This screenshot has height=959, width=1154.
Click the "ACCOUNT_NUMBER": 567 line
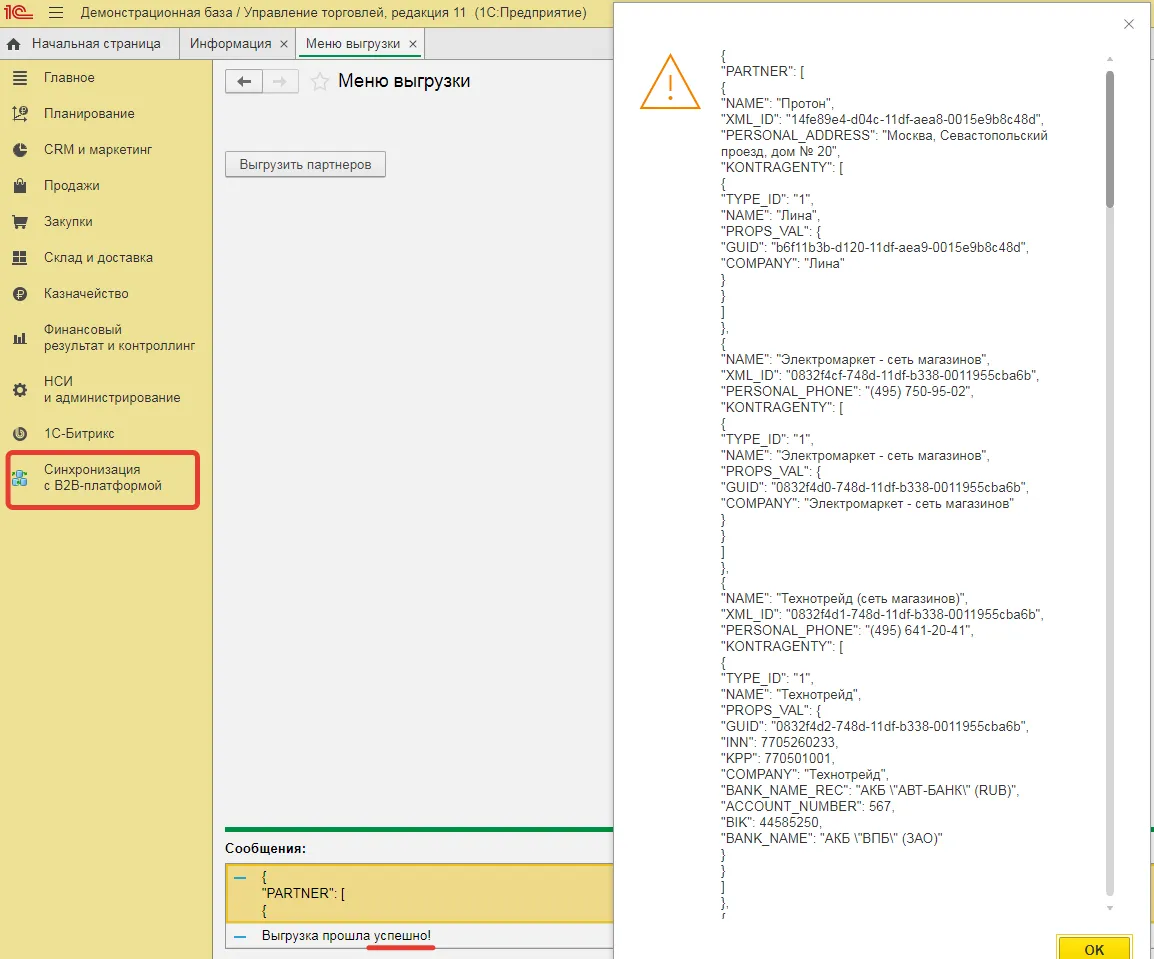pos(807,807)
